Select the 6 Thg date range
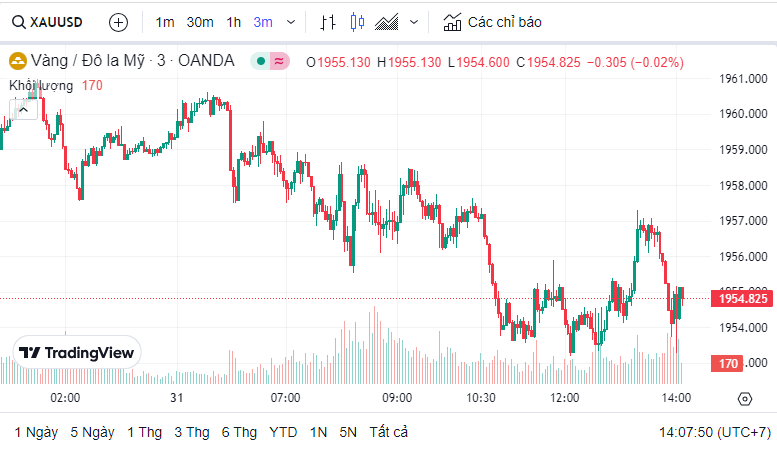The height and width of the screenshot is (449, 777). [x=239, y=432]
